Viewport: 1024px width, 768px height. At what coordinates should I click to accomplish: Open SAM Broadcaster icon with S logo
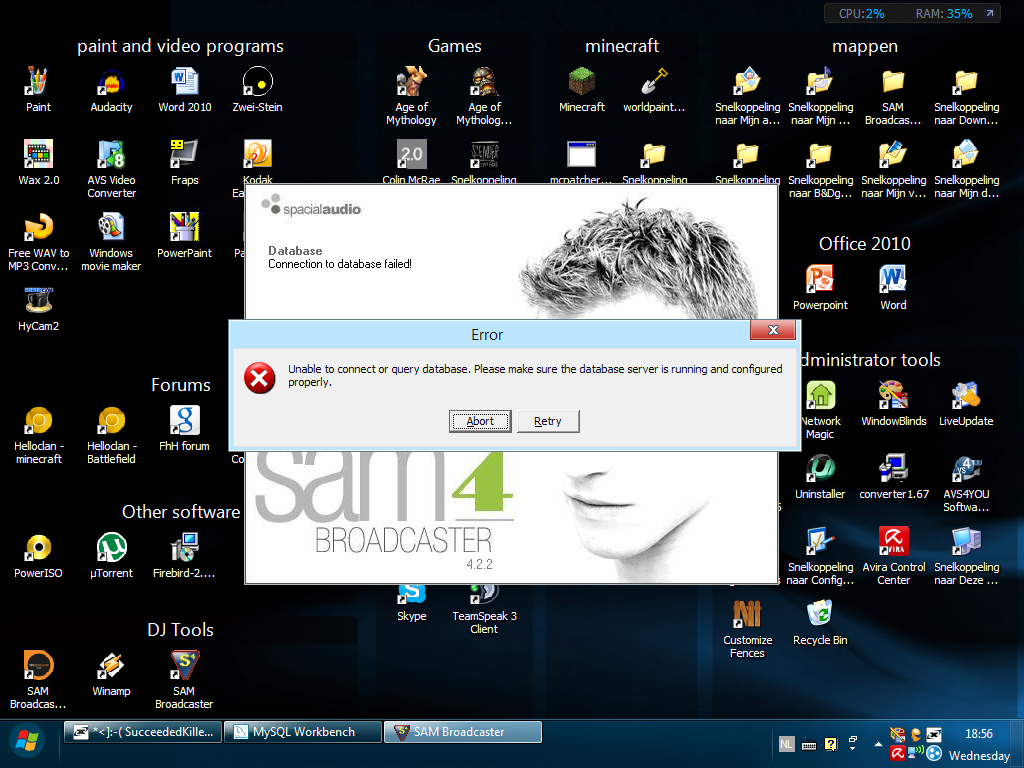[x=184, y=680]
